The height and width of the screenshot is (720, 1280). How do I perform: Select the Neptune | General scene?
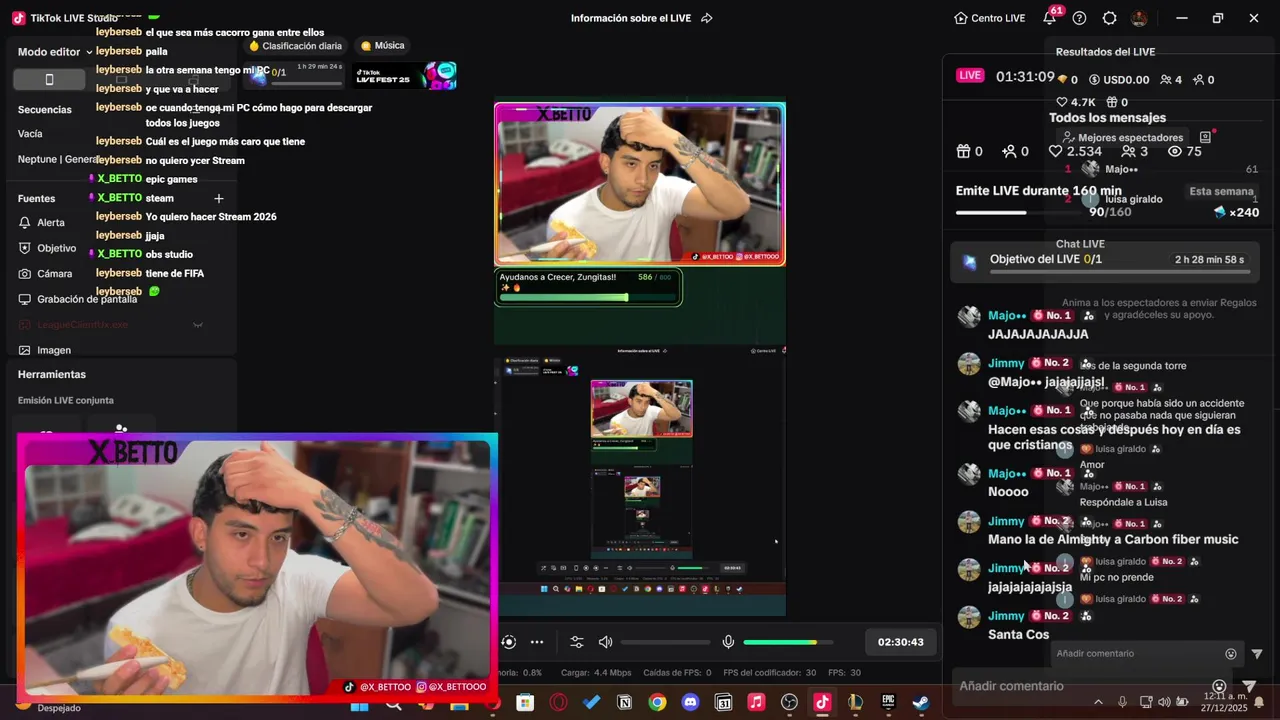(58, 159)
